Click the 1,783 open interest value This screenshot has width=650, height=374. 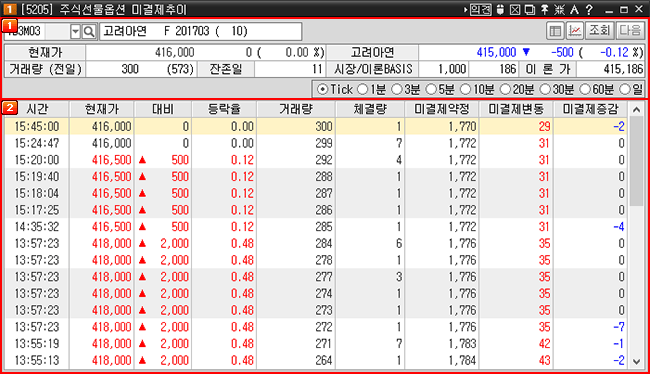[x=462, y=344]
